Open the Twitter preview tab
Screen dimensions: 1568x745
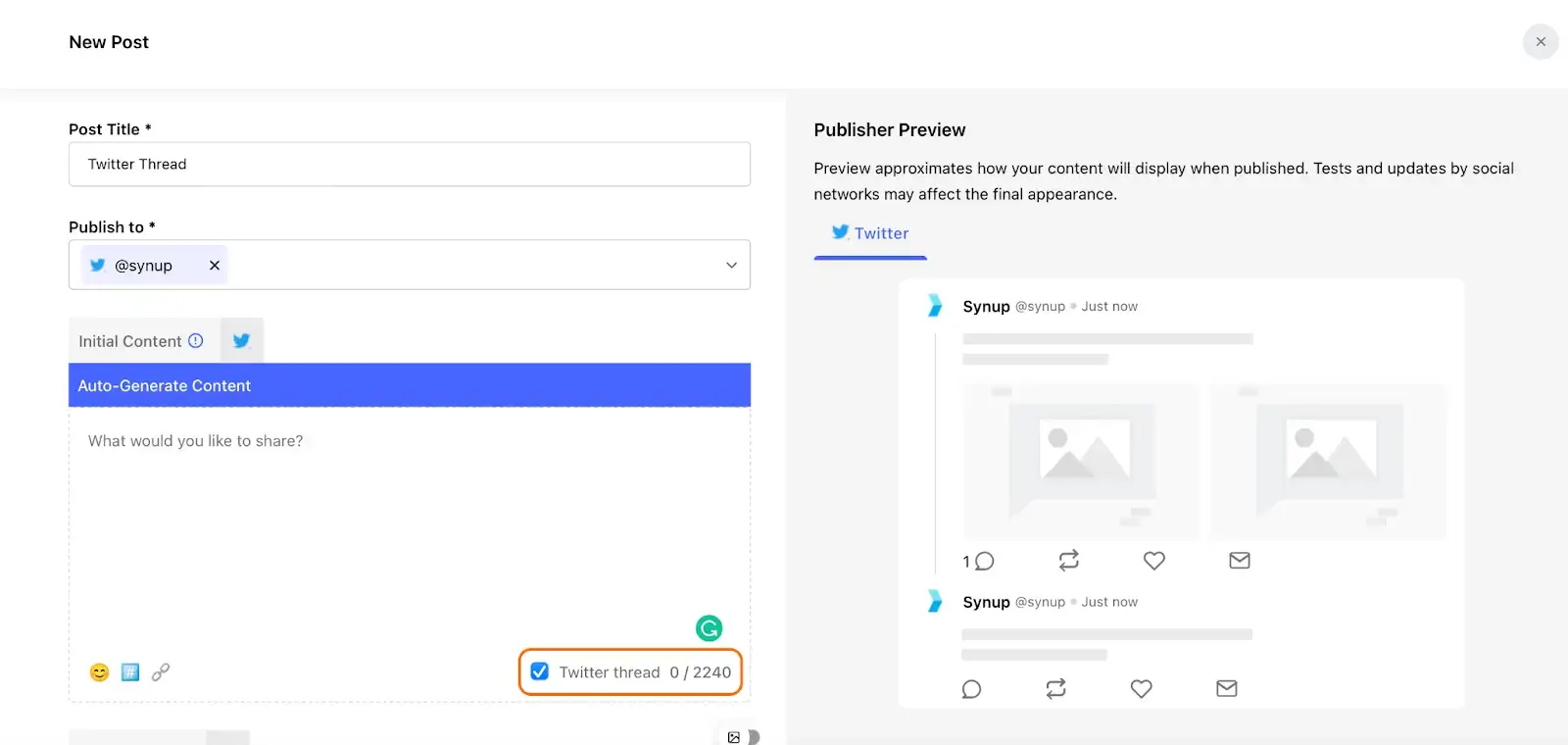pos(870,233)
